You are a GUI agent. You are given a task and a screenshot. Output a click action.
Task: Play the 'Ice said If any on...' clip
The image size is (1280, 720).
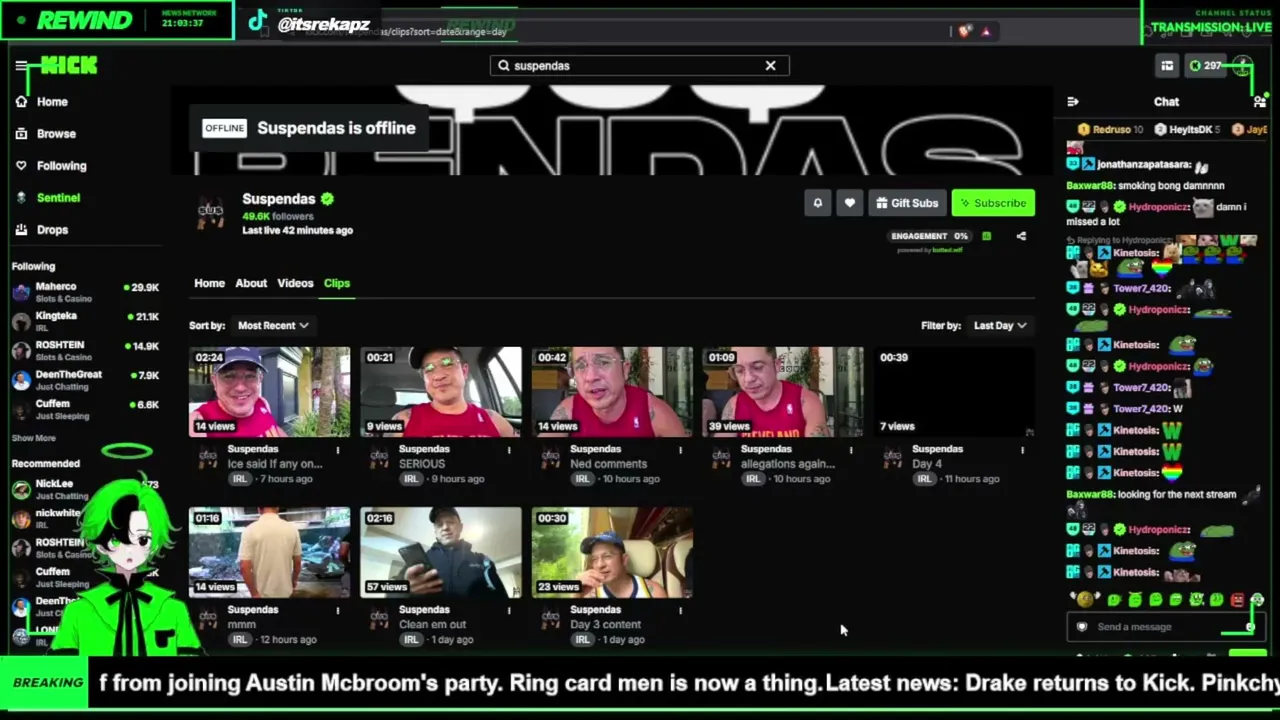click(x=270, y=392)
